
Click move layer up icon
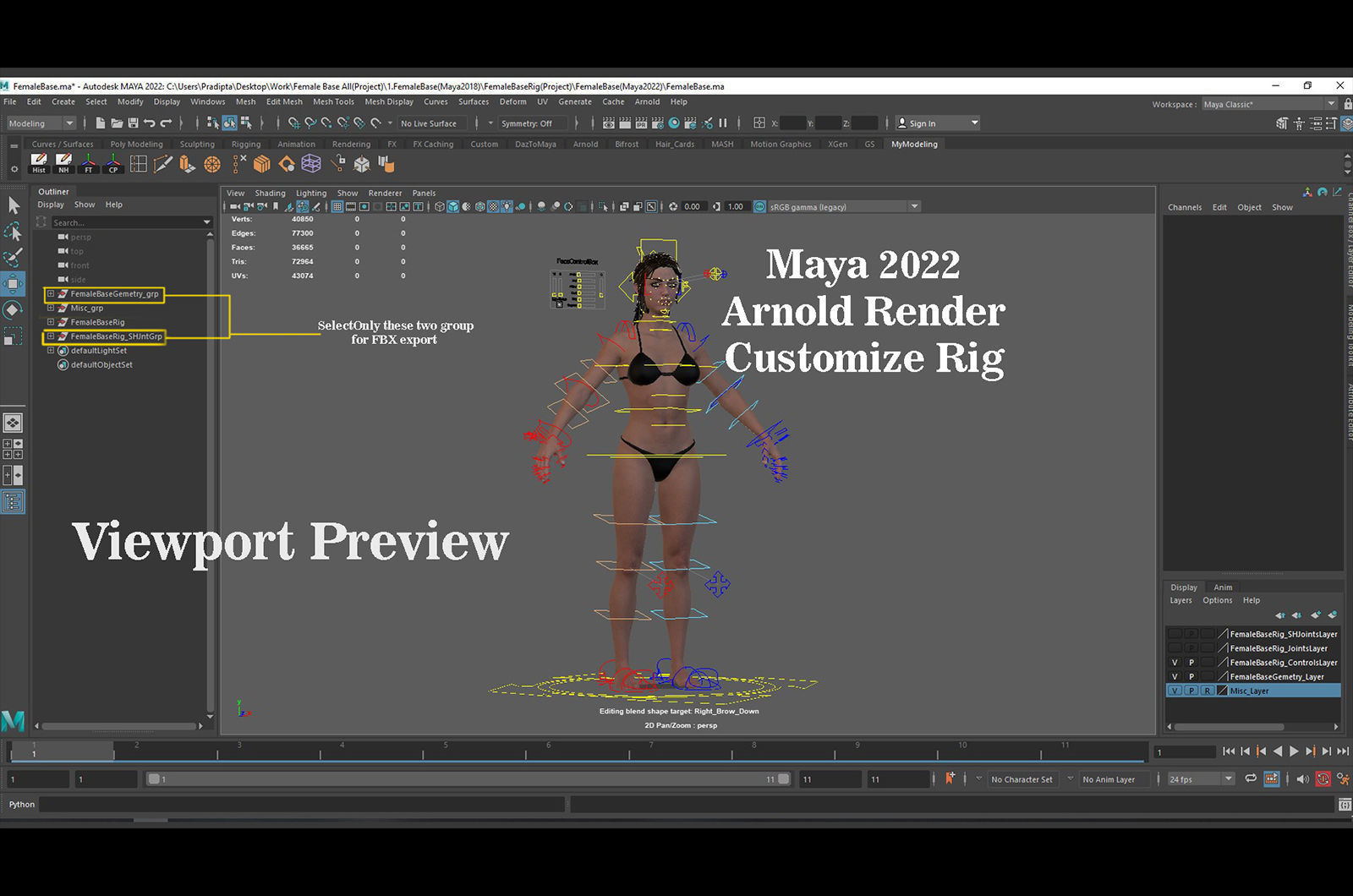[x=1279, y=615]
